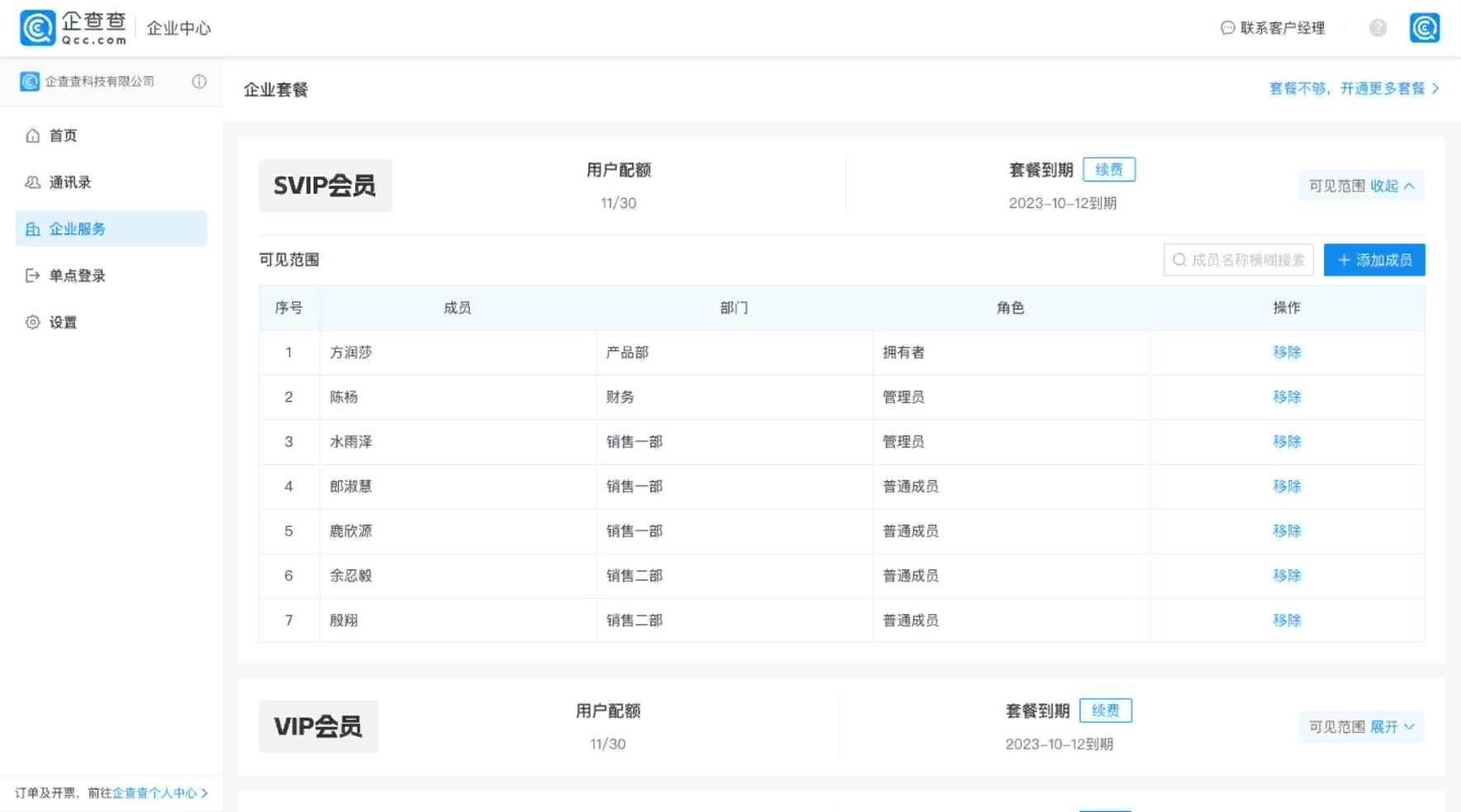Image resolution: width=1461 pixels, height=812 pixels.
Task: Click the 通讯录 contacts icon in sidebar
Action: coord(33,182)
